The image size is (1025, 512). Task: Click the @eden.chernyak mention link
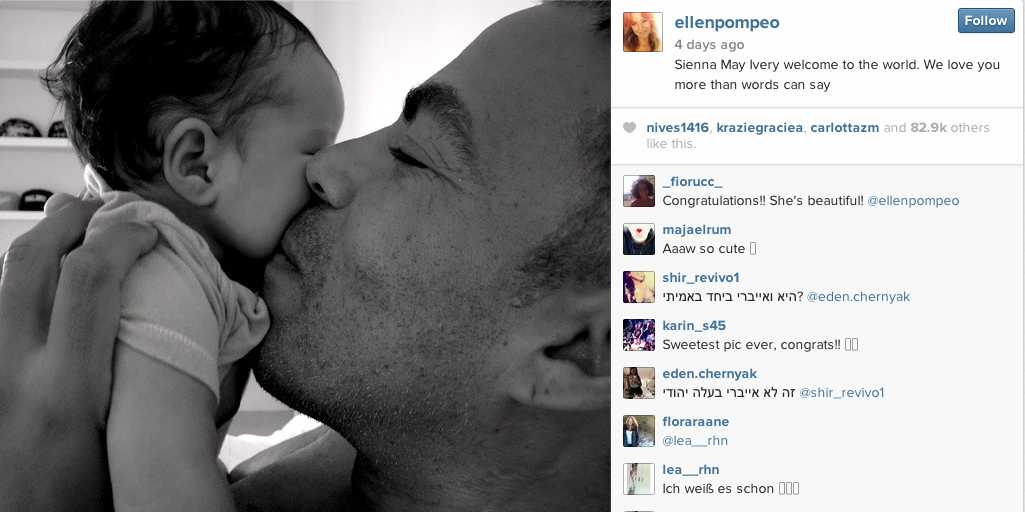tap(858, 297)
